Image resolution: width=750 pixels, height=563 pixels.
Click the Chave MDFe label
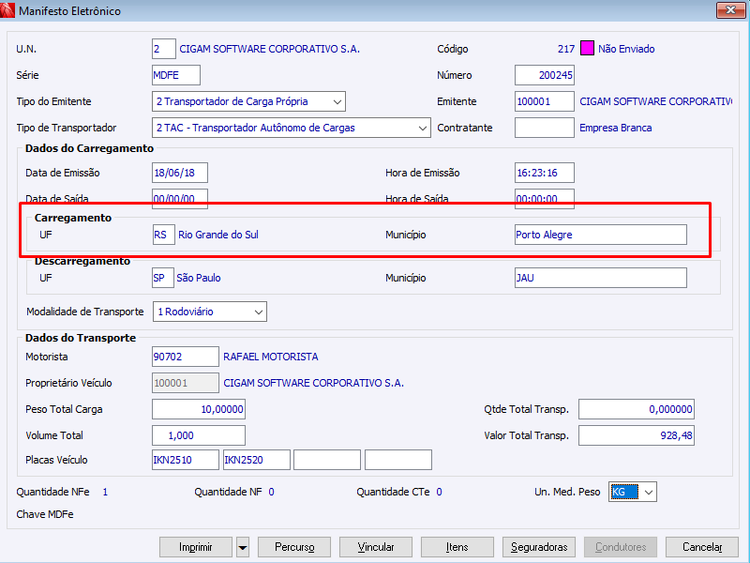pyautogui.click(x=45, y=515)
